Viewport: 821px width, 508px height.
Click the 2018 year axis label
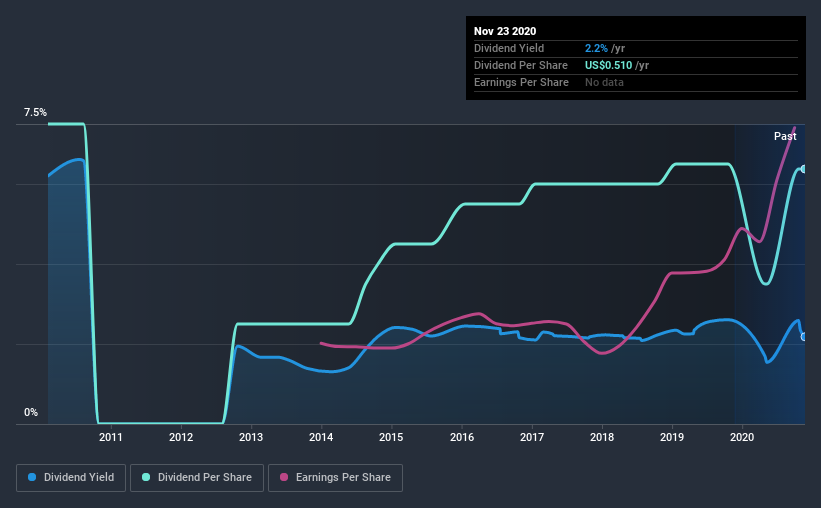[602, 437]
